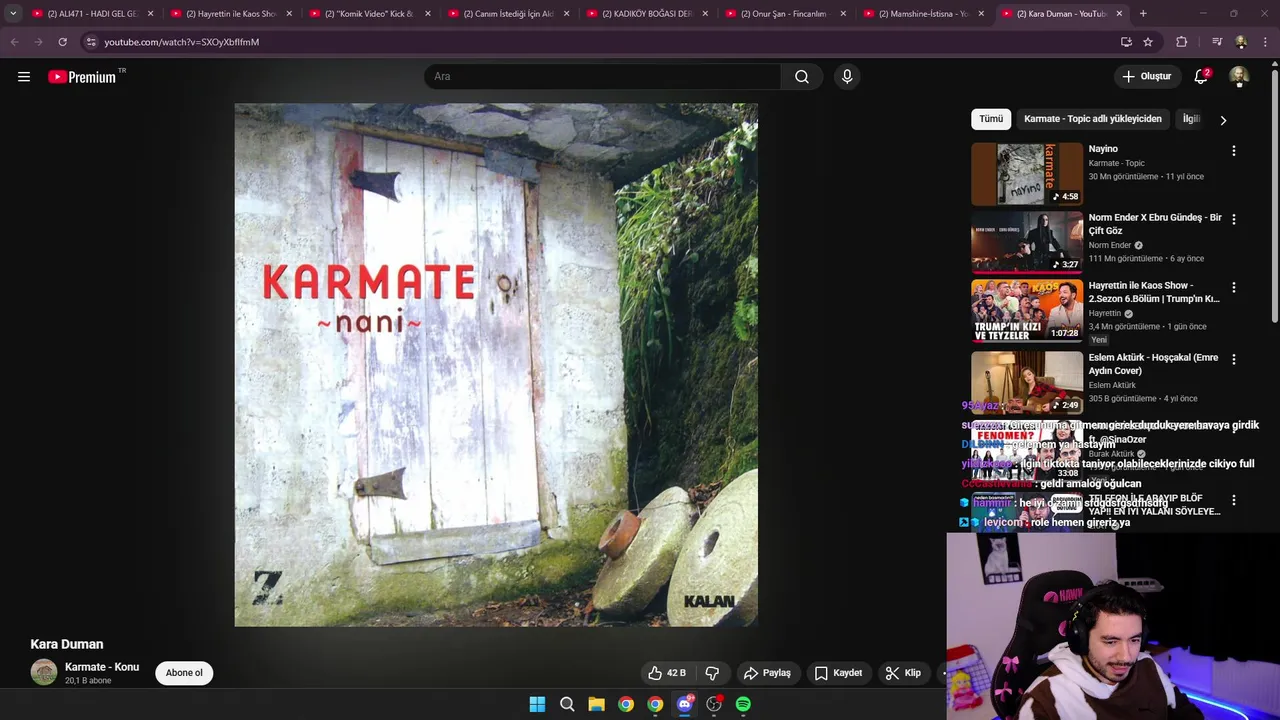
Task: Switch to Mamshine-İstisna tab
Action: (923, 14)
